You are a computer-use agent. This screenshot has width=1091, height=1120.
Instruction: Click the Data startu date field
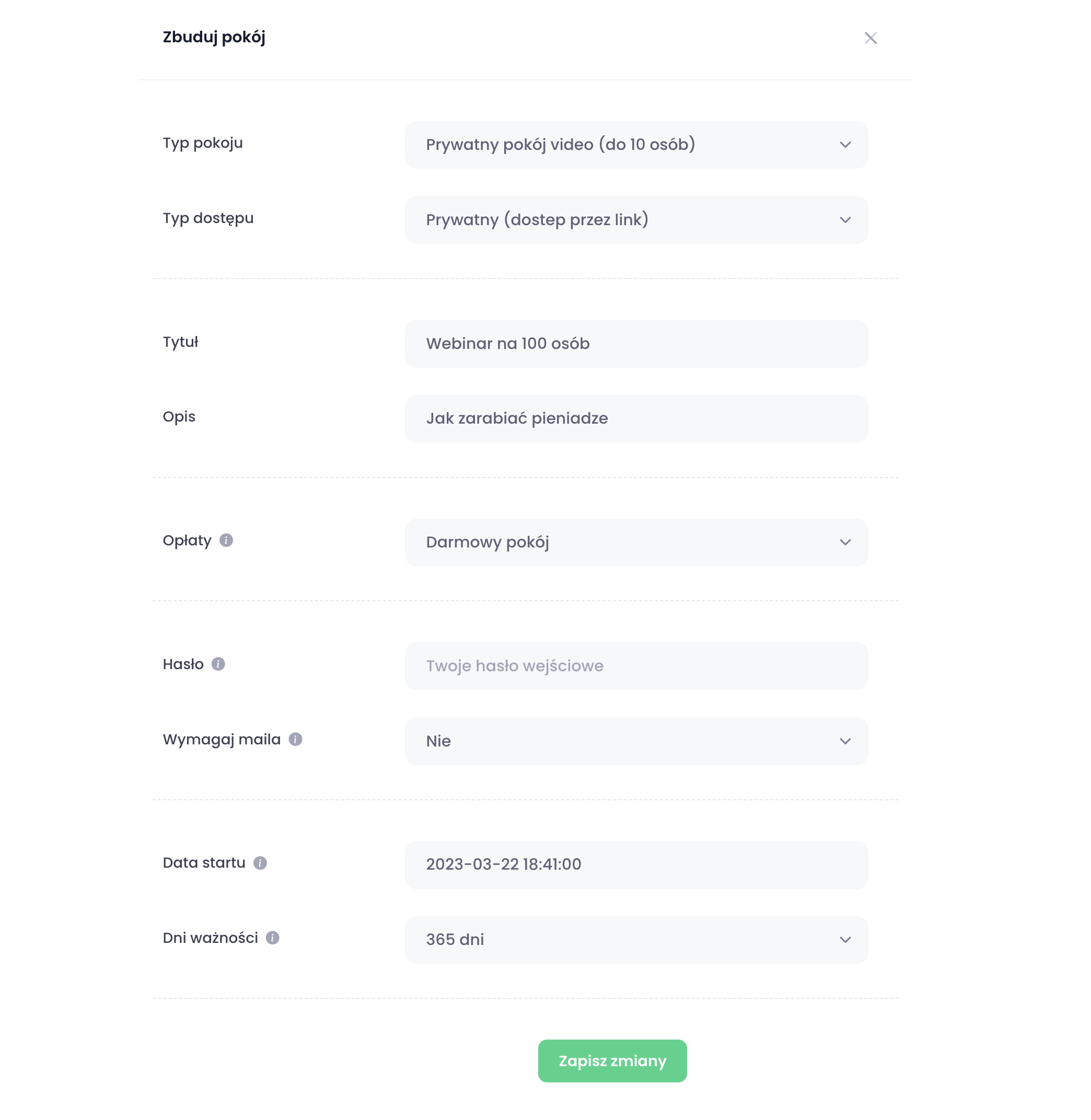click(636, 865)
